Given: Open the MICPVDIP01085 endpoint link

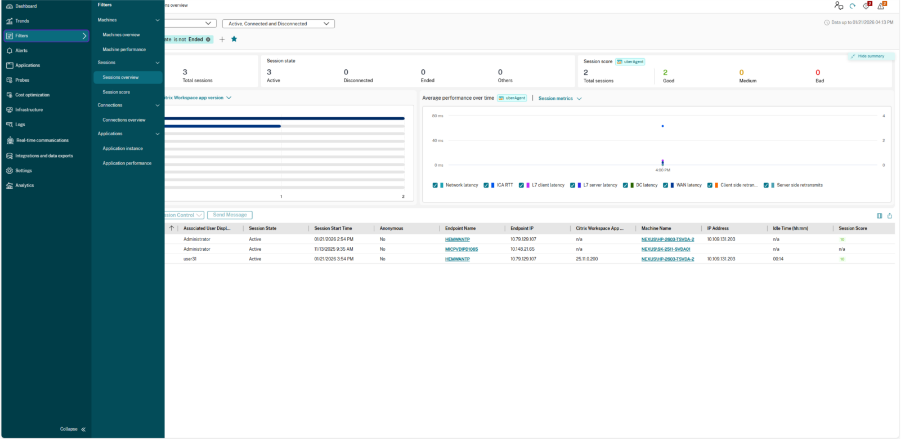Looking at the screenshot, I should point(461,249).
